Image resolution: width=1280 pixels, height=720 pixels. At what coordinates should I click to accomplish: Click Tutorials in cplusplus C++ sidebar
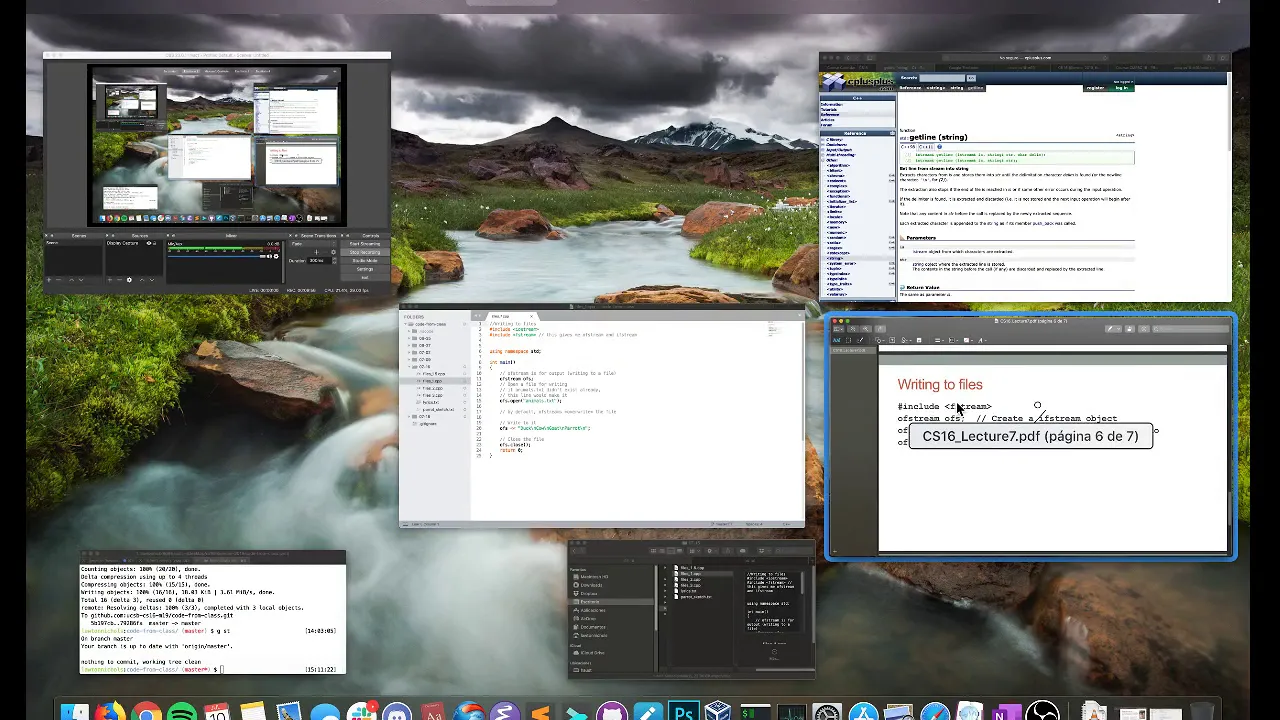coord(829,109)
